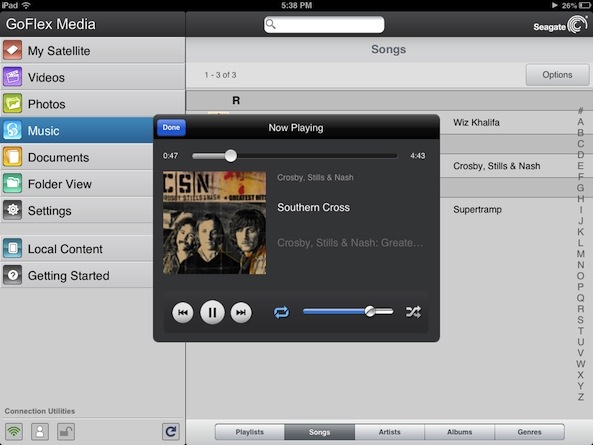593x445 pixels.
Task: Open Folder View label in sidebar
Action: point(60,184)
